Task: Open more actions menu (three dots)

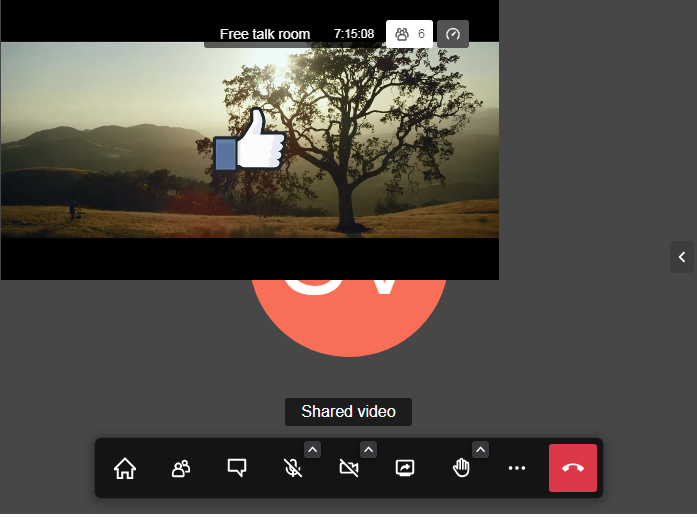Action: 517,468
